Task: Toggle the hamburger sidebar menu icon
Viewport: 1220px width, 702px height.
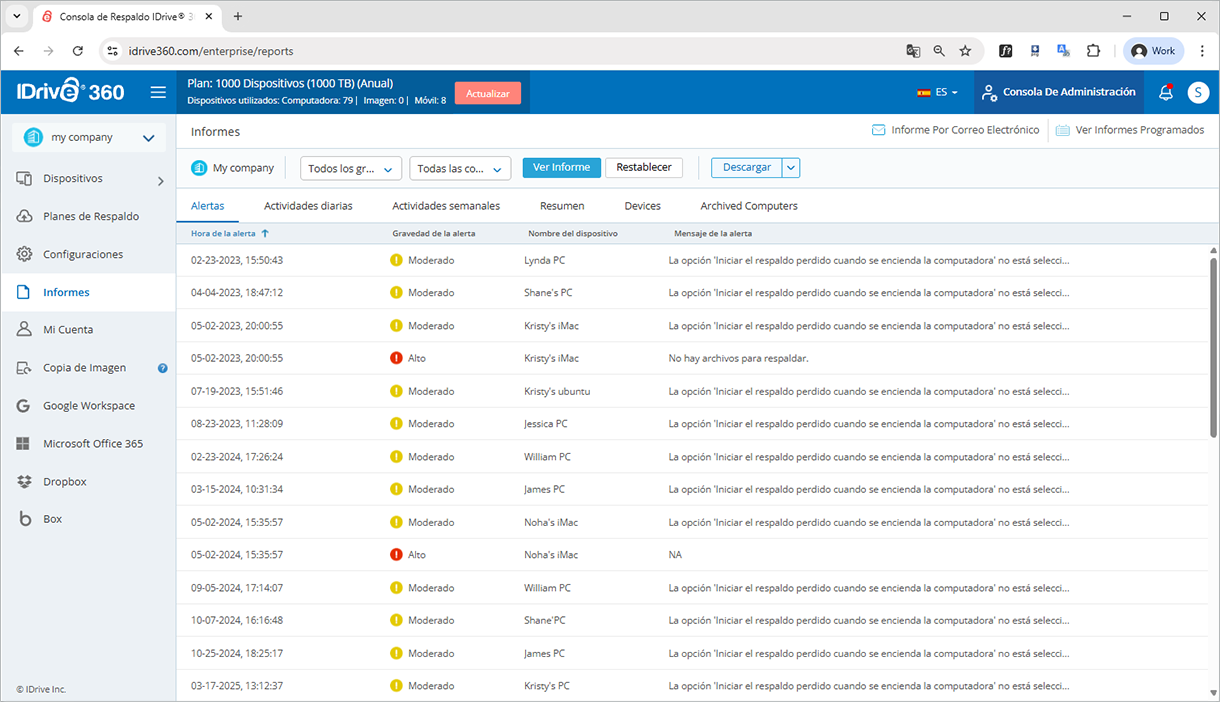Action: [x=158, y=93]
